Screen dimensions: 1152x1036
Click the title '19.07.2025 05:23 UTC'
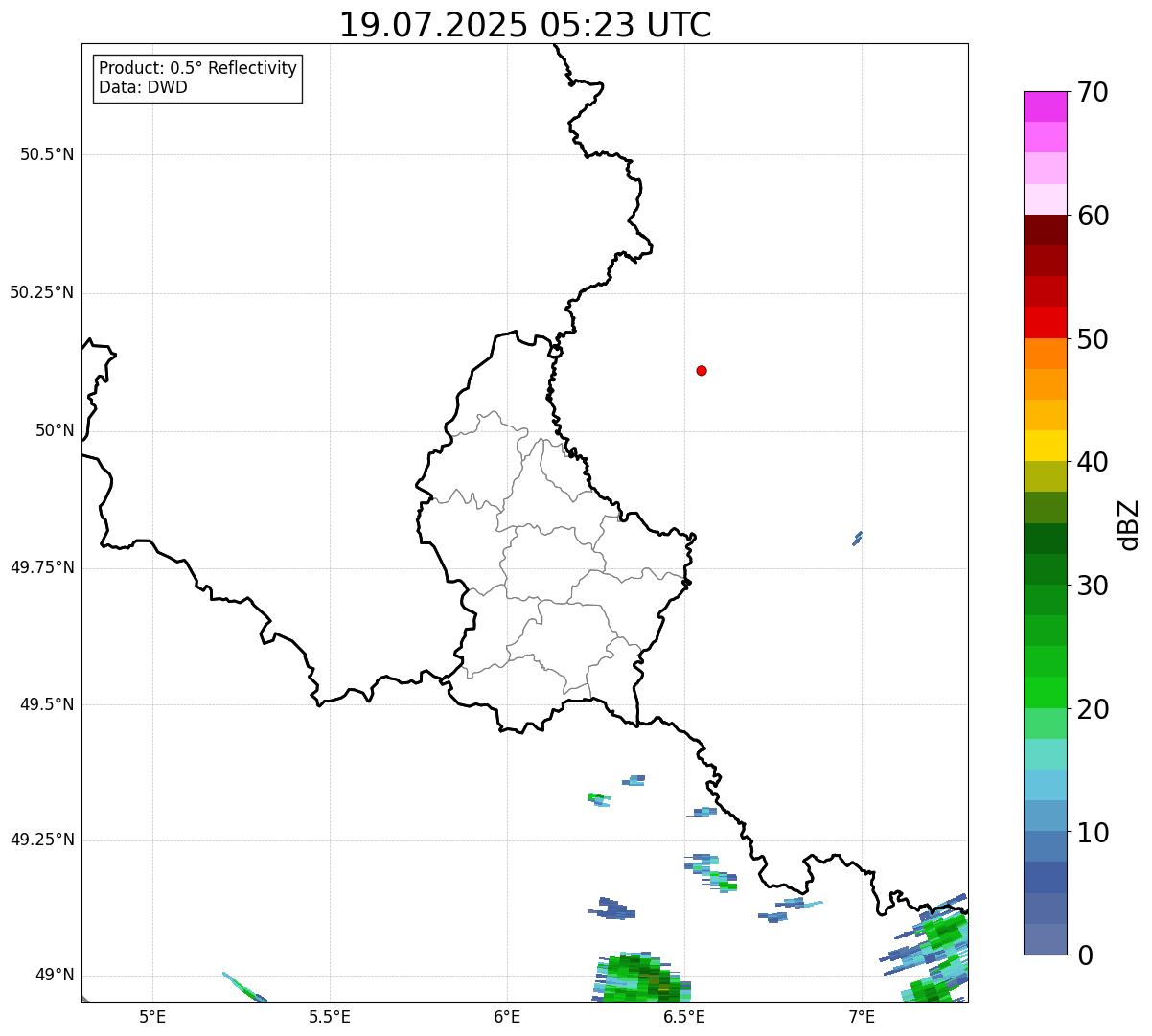click(525, 25)
